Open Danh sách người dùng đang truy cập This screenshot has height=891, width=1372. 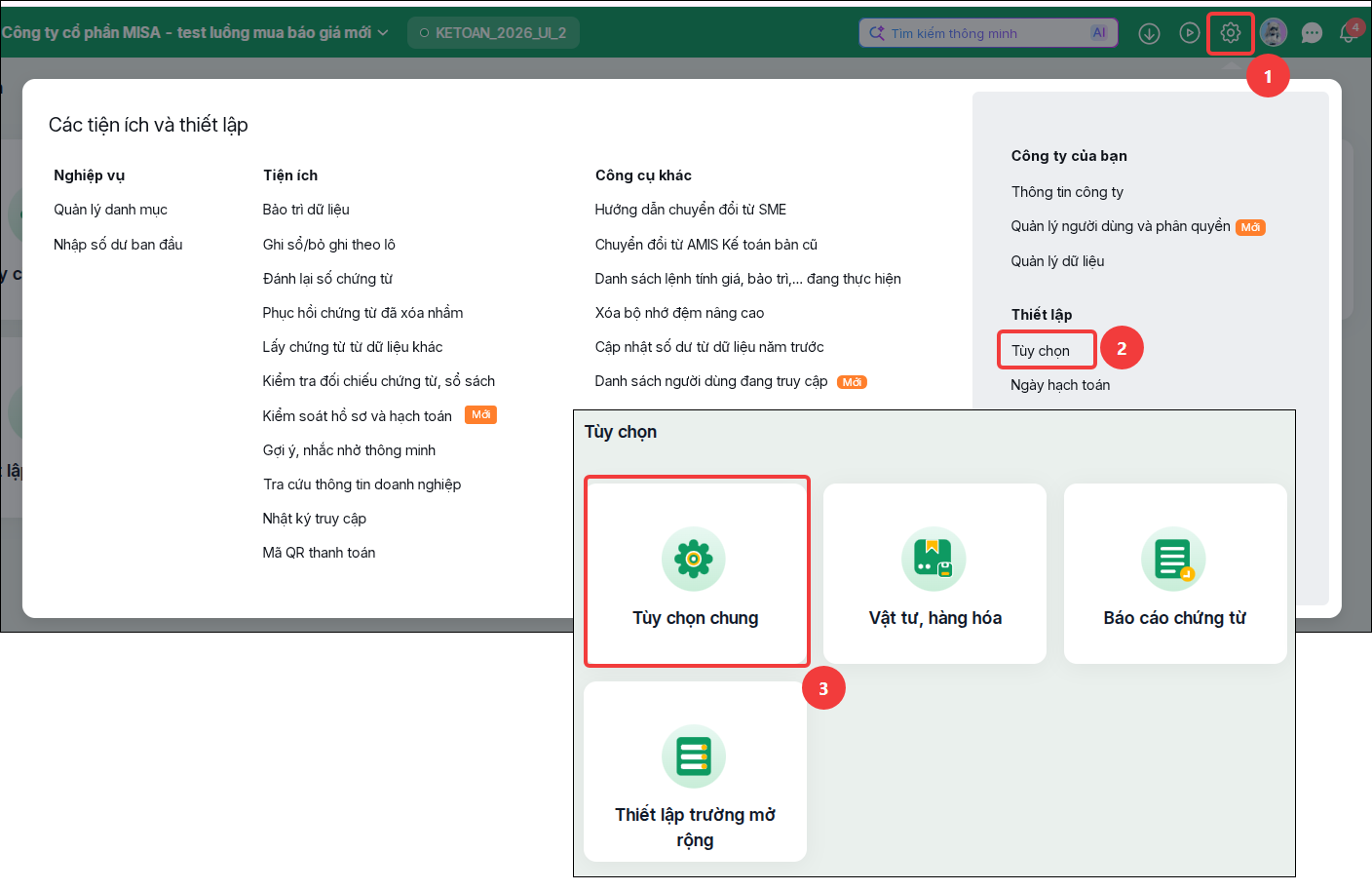710,381
